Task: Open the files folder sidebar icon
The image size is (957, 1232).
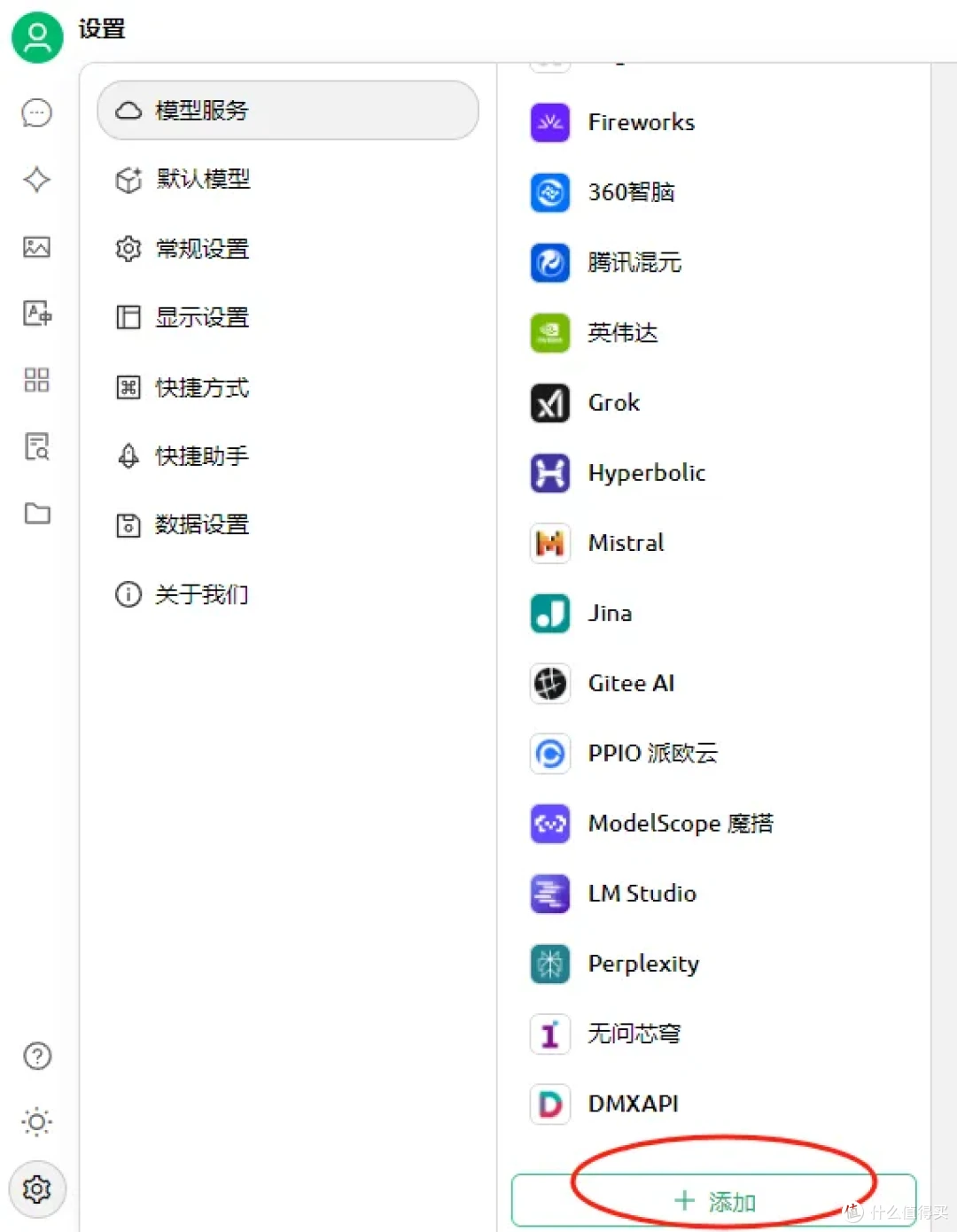Action: click(37, 513)
